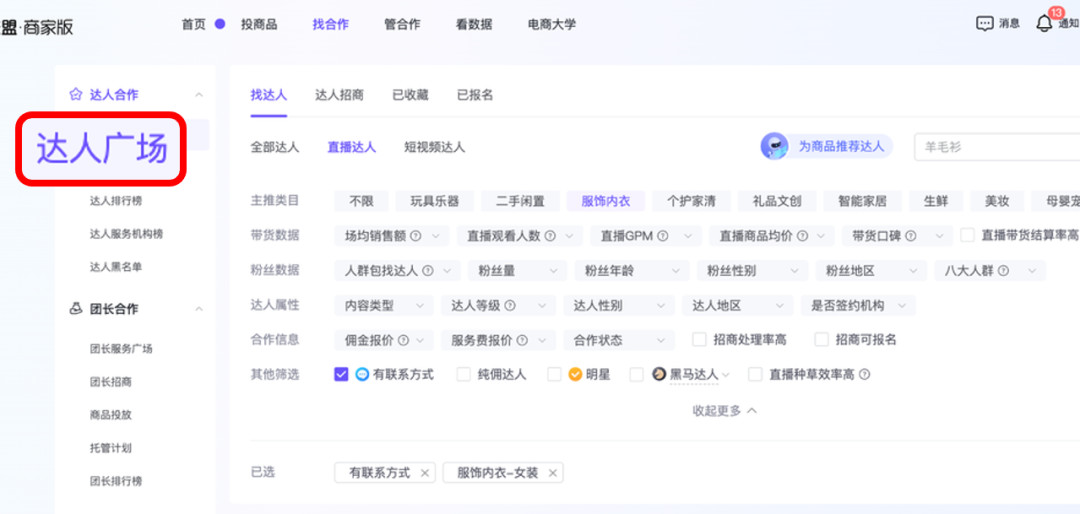Viewport: 1080px width, 514px height.
Task: Switch to the 达人招商 tab
Action: (x=339, y=95)
